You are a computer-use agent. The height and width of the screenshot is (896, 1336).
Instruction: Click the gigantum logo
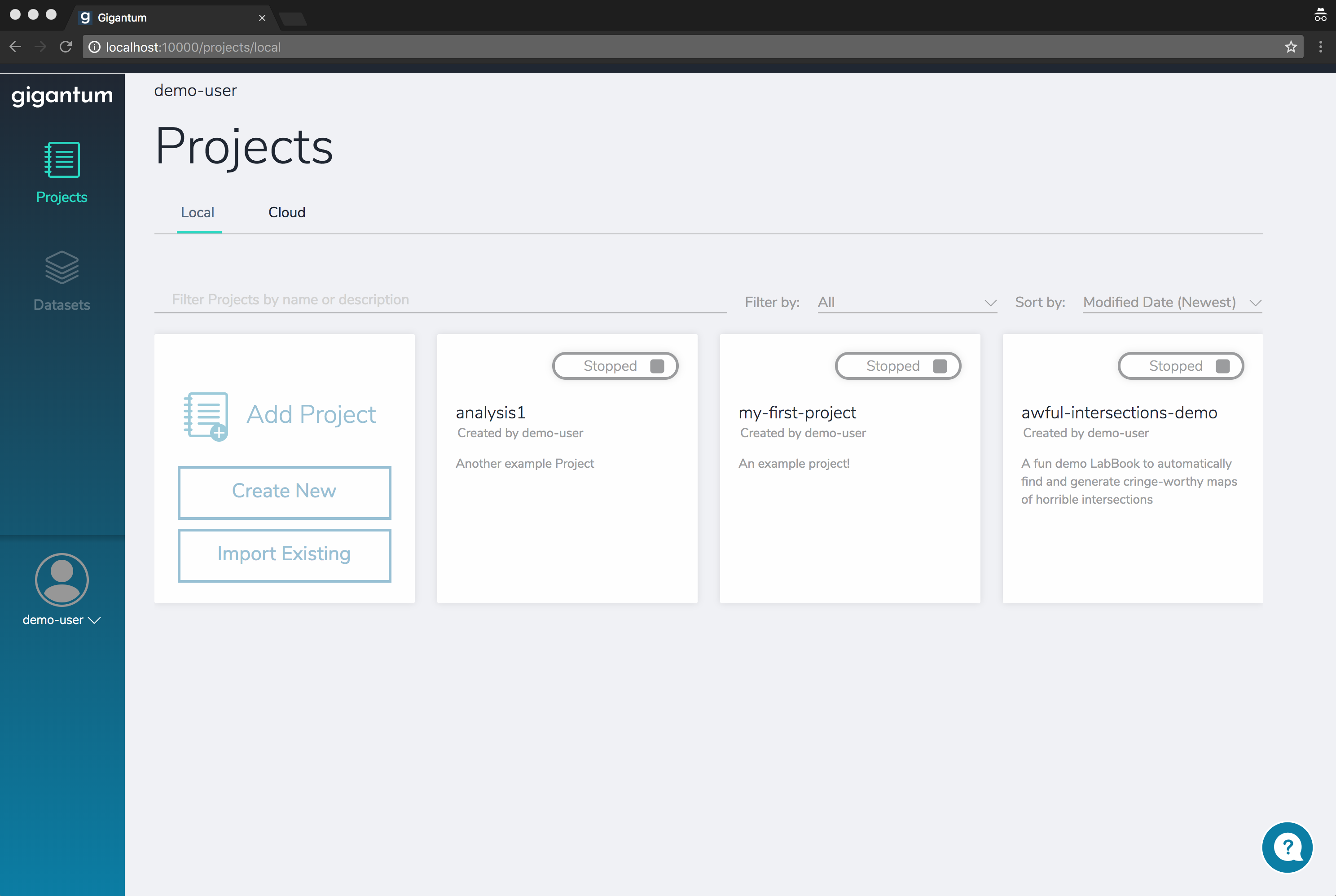tap(62, 96)
